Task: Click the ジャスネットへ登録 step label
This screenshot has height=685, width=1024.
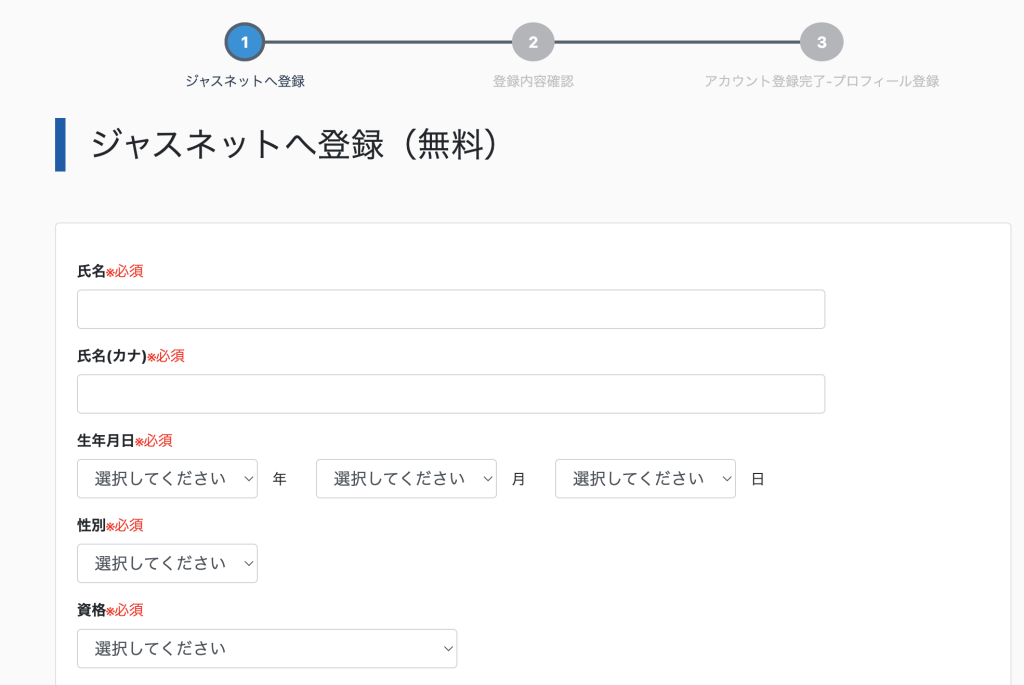Action: point(245,81)
